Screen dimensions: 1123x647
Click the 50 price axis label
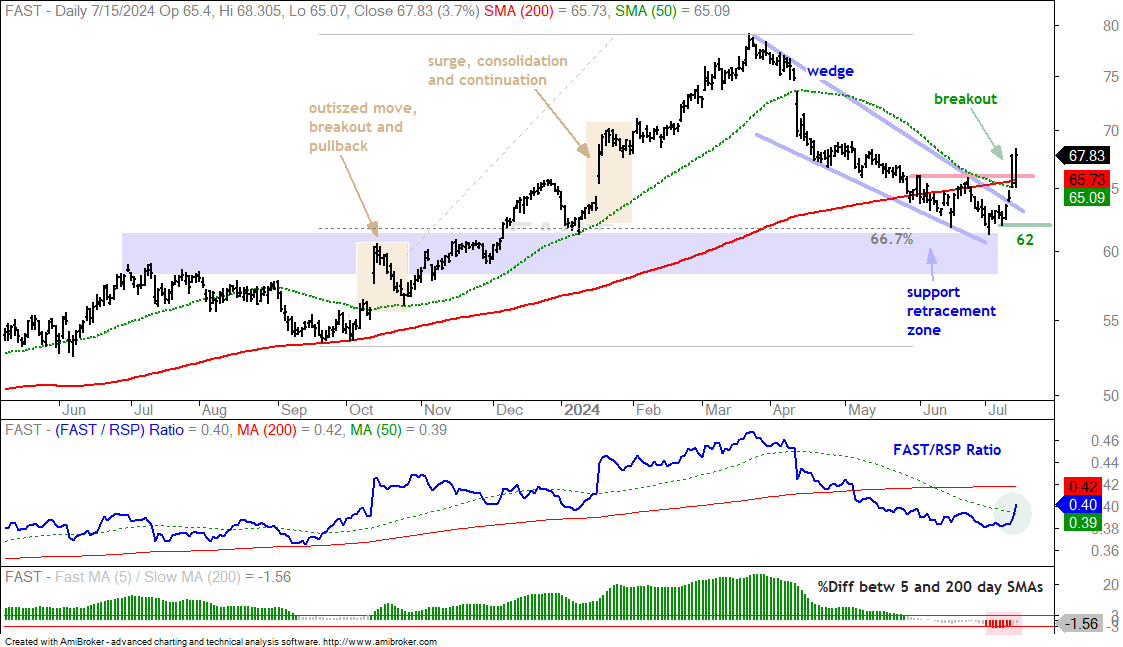[1111, 396]
